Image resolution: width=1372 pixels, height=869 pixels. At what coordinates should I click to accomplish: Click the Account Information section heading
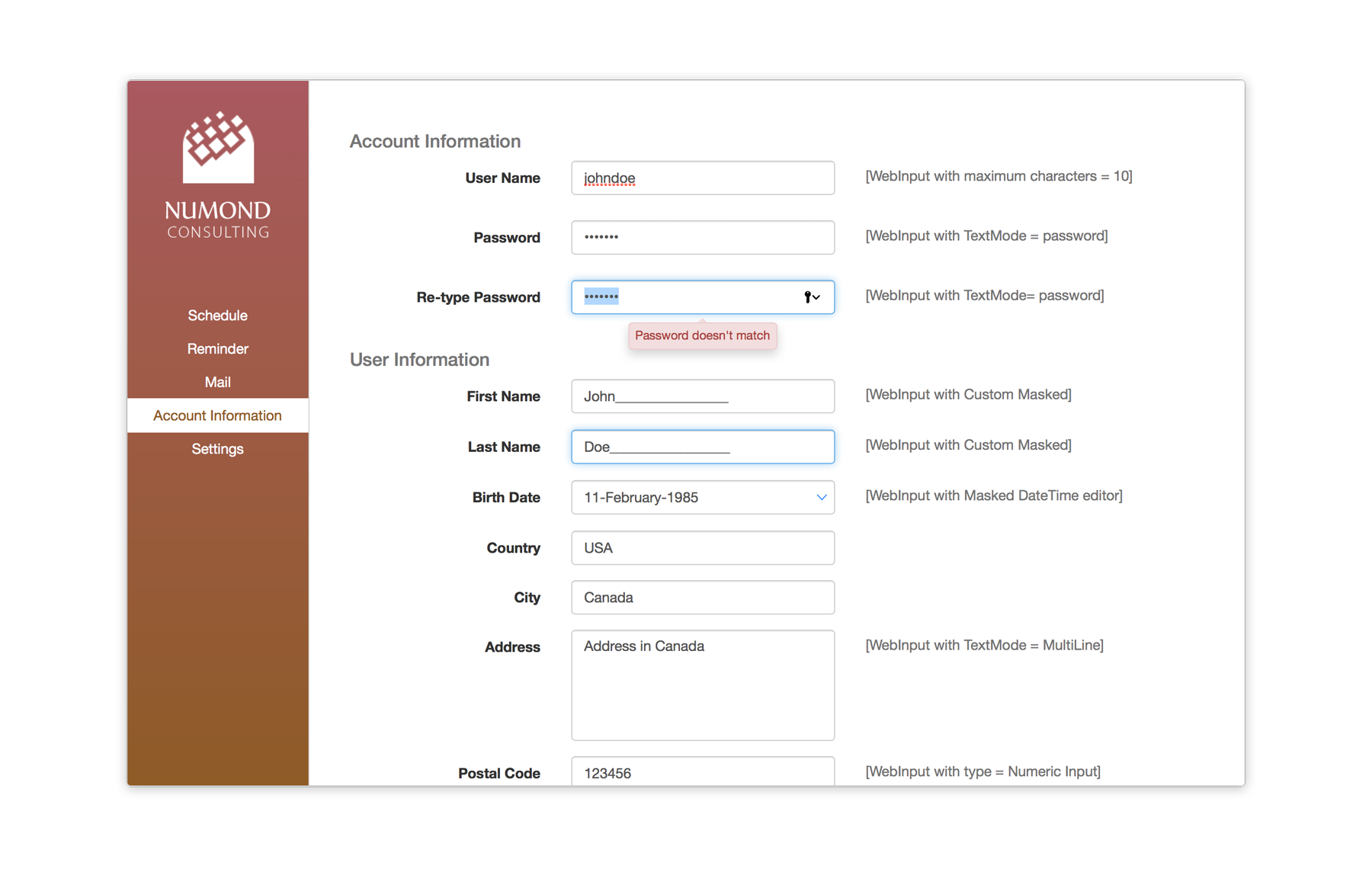[434, 142]
